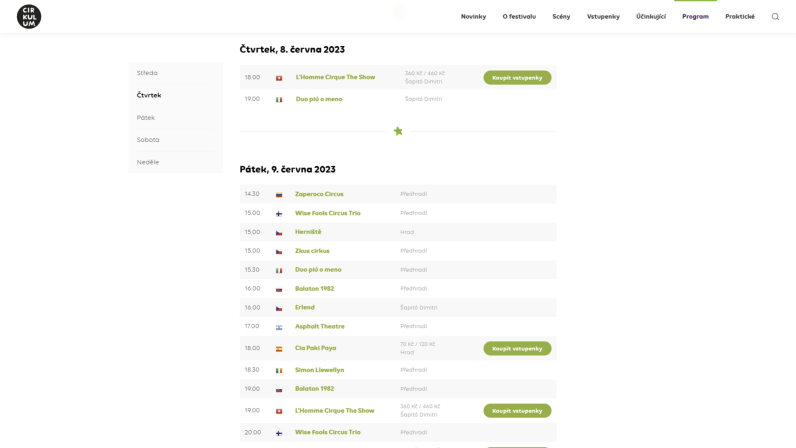This screenshot has width=796, height=448.
Task: Open Zkus cirkus link
Action: point(312,250)
